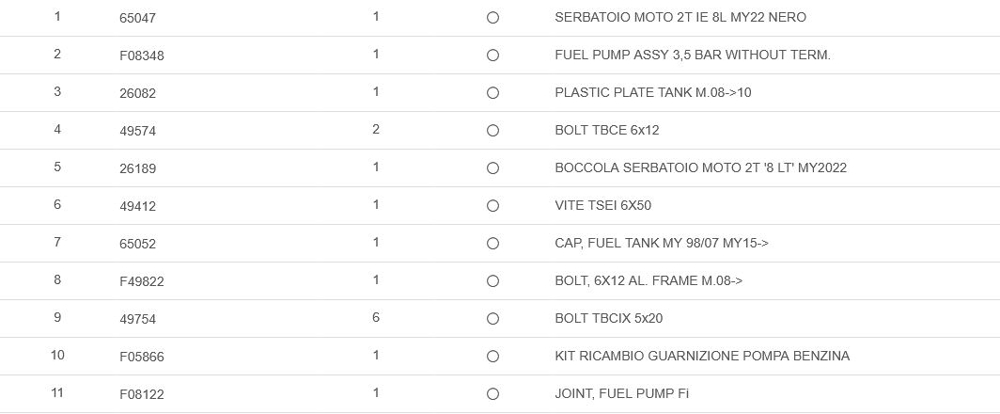Select the VITE TSEI 6X50 radio button

click(x=492, y=206)
